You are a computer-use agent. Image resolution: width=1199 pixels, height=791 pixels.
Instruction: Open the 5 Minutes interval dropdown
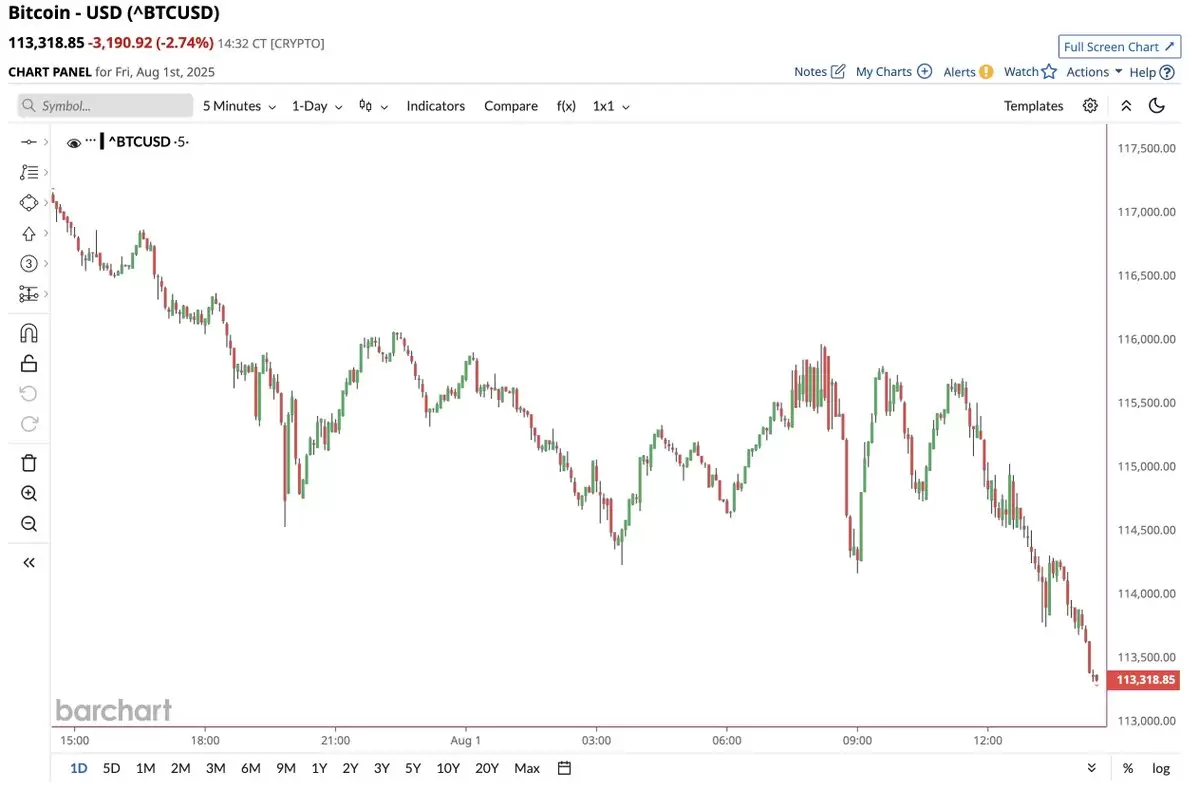pos(239,106)
